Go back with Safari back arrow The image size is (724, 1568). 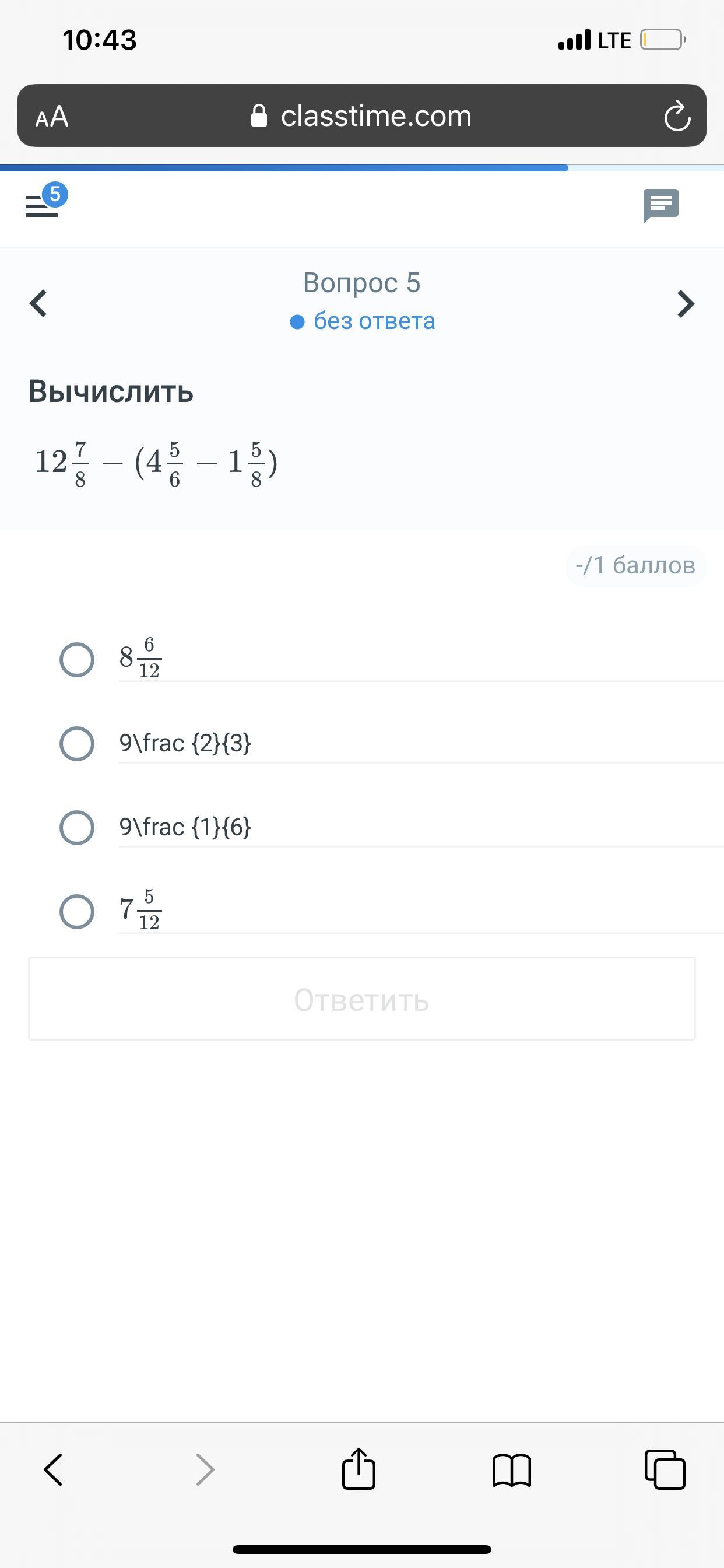53,1469
